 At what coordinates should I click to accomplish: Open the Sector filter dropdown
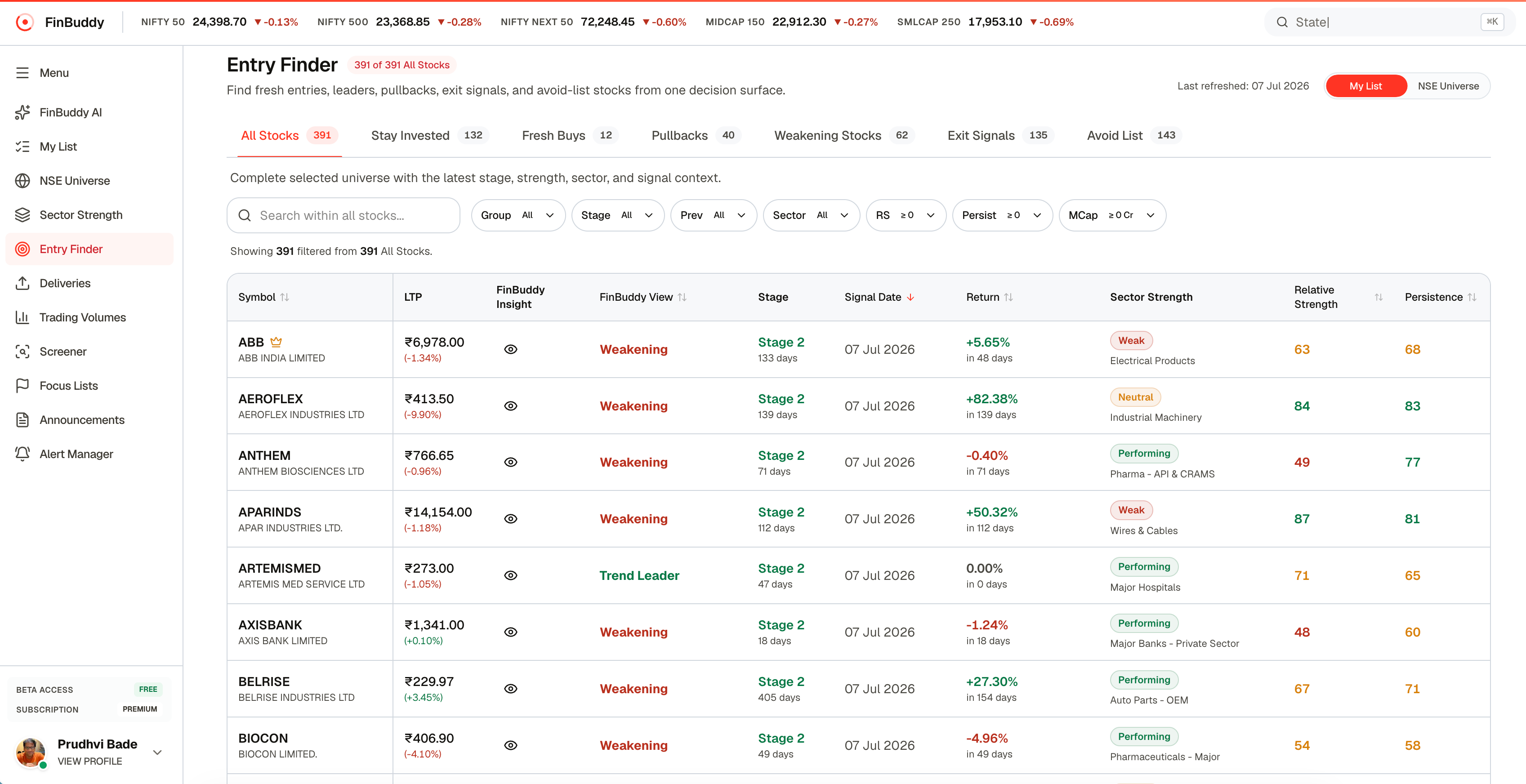coord(811,215)
